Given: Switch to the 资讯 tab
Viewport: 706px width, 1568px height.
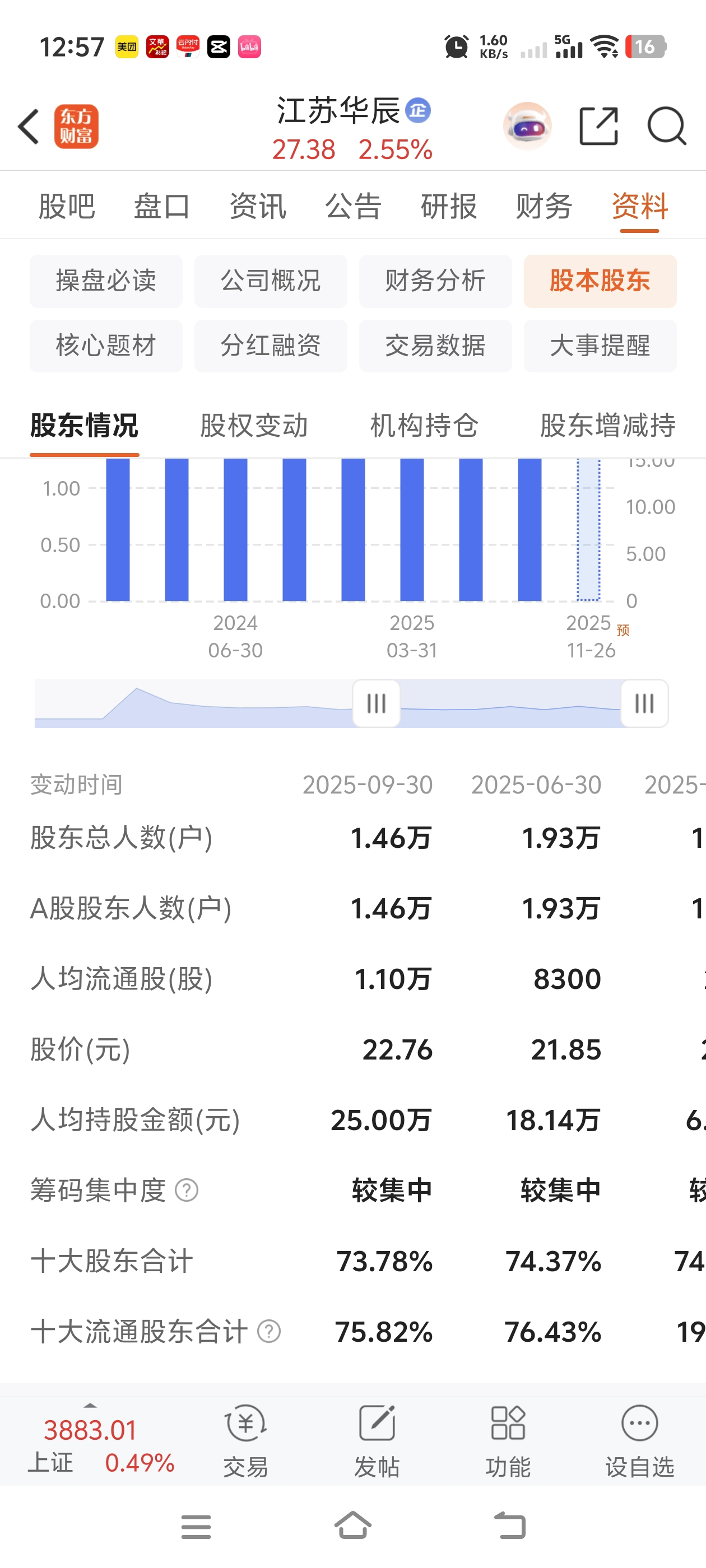Looking at the screenshot, I should pos(258,206).
